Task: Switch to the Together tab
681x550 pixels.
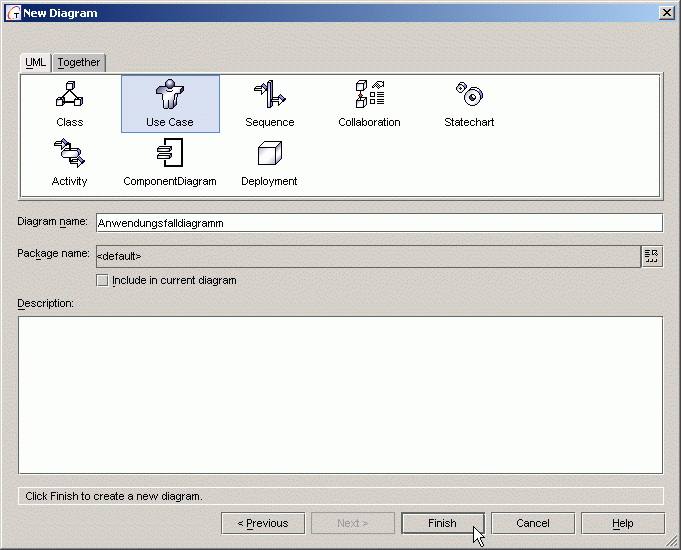Action: (79, 62)
